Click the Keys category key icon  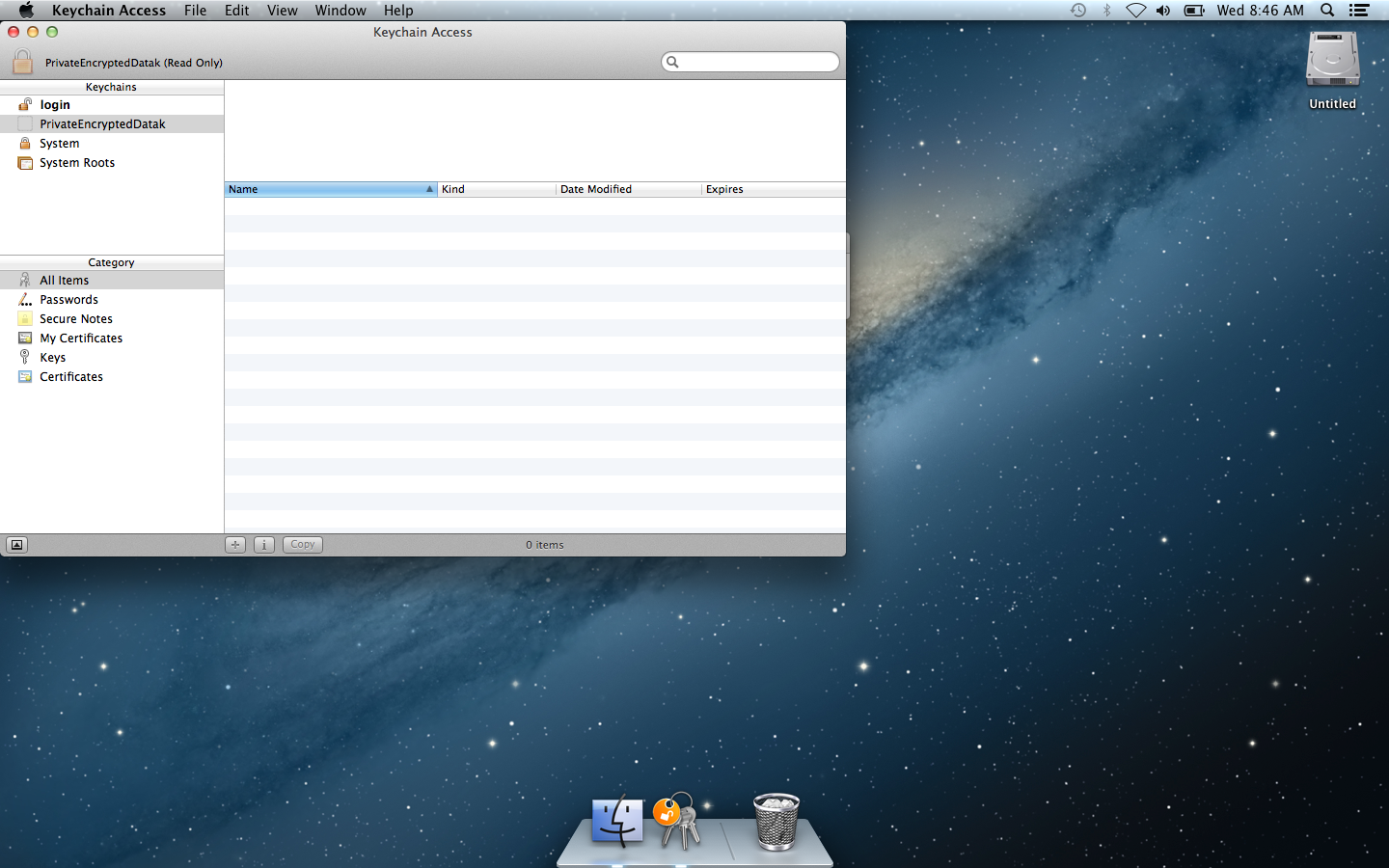point(25,357)
